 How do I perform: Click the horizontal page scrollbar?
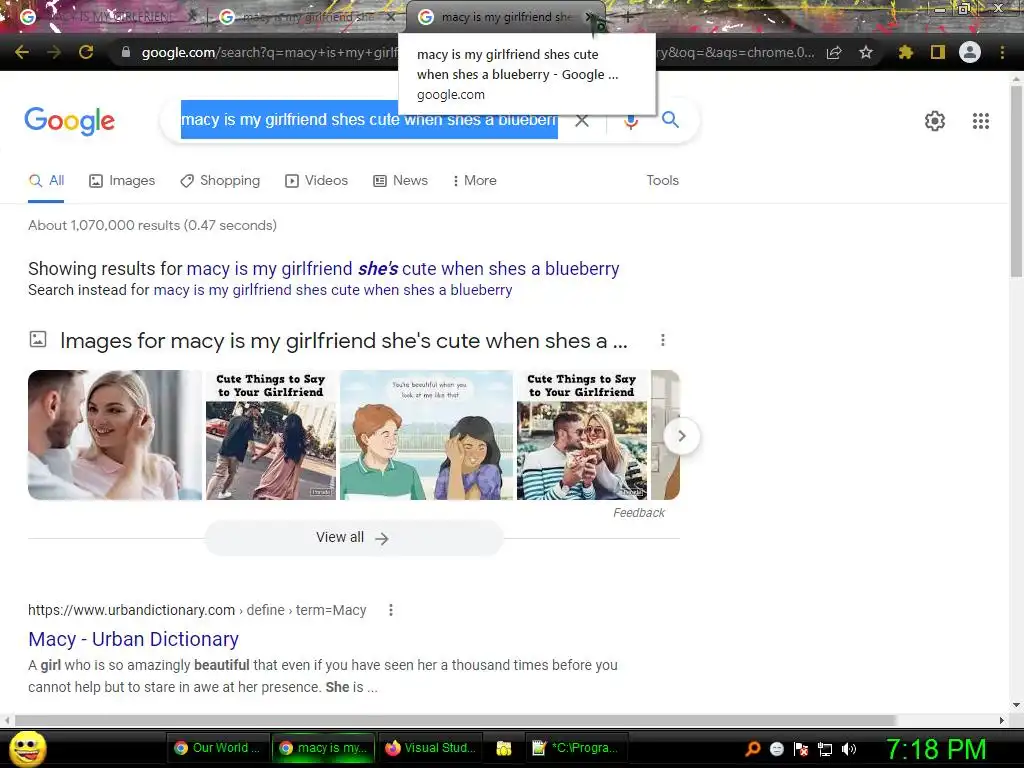[x=455, y=720]
